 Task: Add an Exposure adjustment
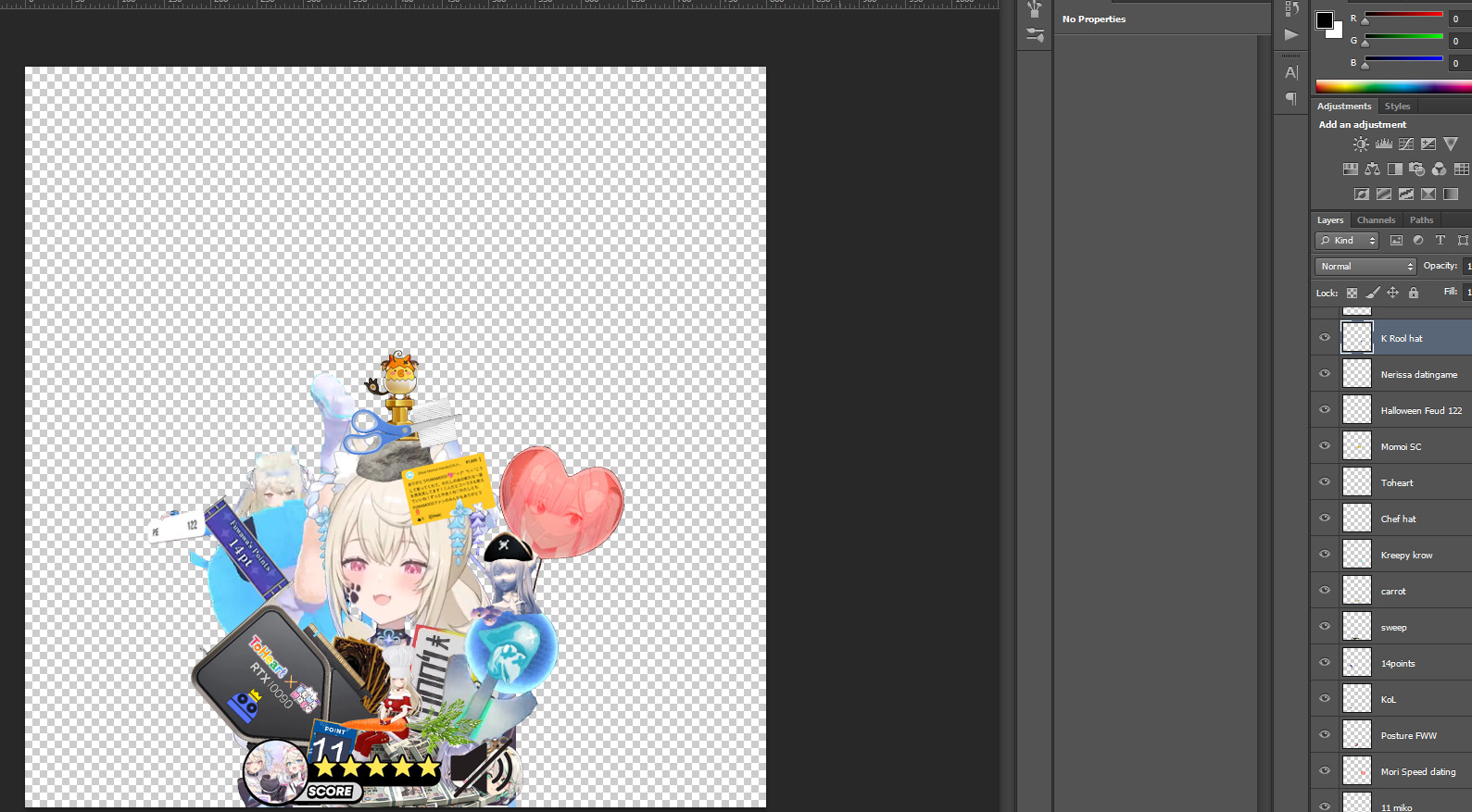point(1428,144)
